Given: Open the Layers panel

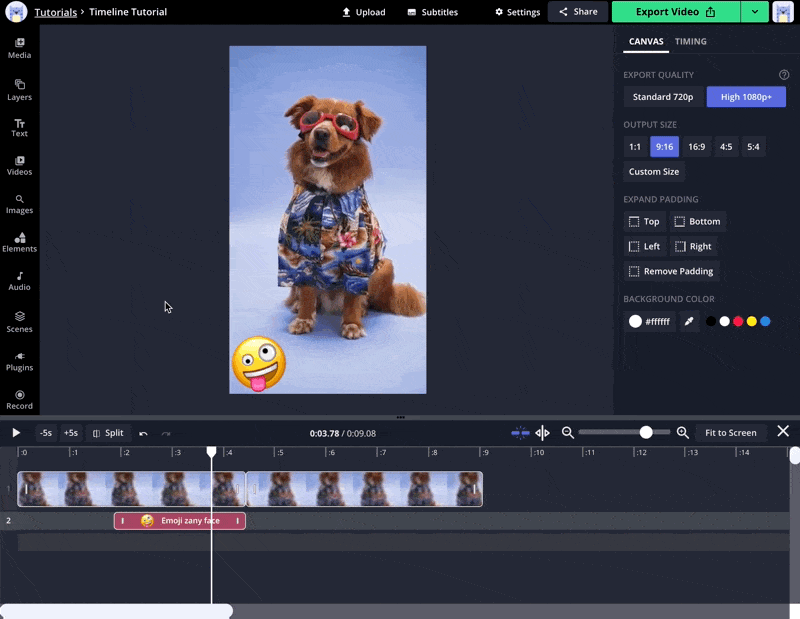Looking at the screenshot, I should [19, 90].
